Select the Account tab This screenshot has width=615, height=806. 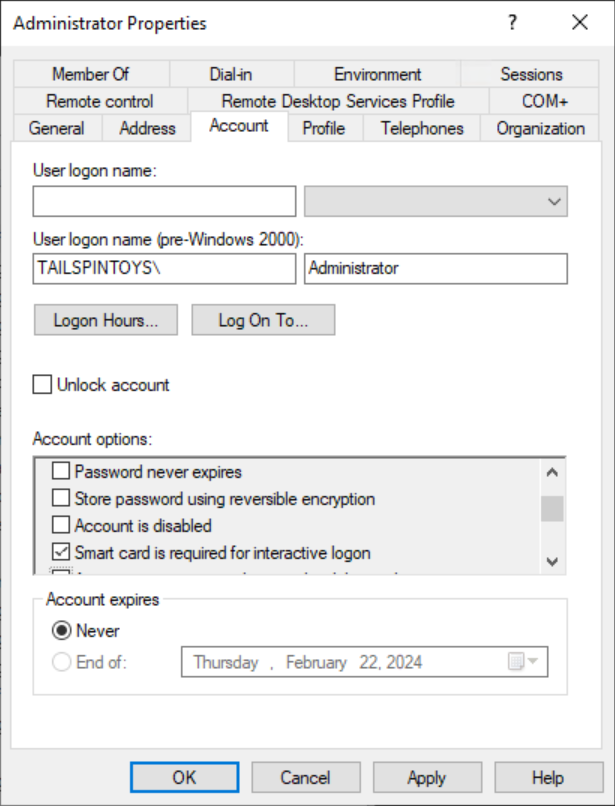[x=239, y=126]
